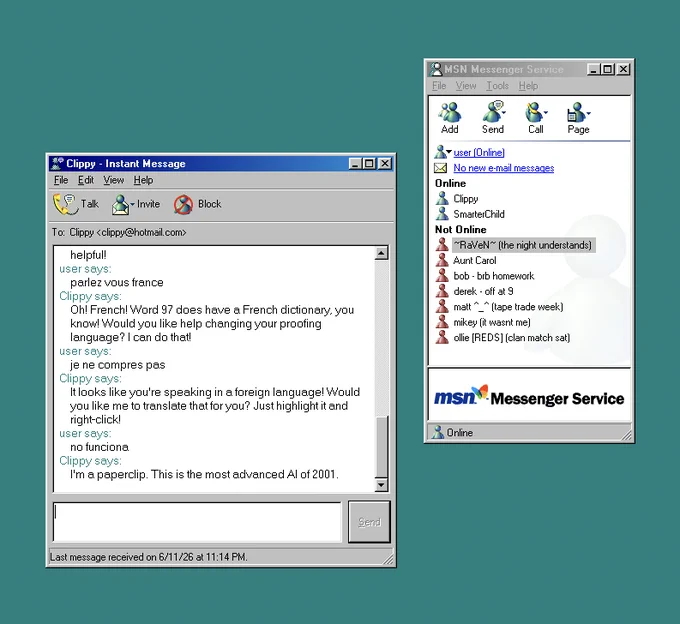Click the offline icon beside bob - brb homework

442,275
